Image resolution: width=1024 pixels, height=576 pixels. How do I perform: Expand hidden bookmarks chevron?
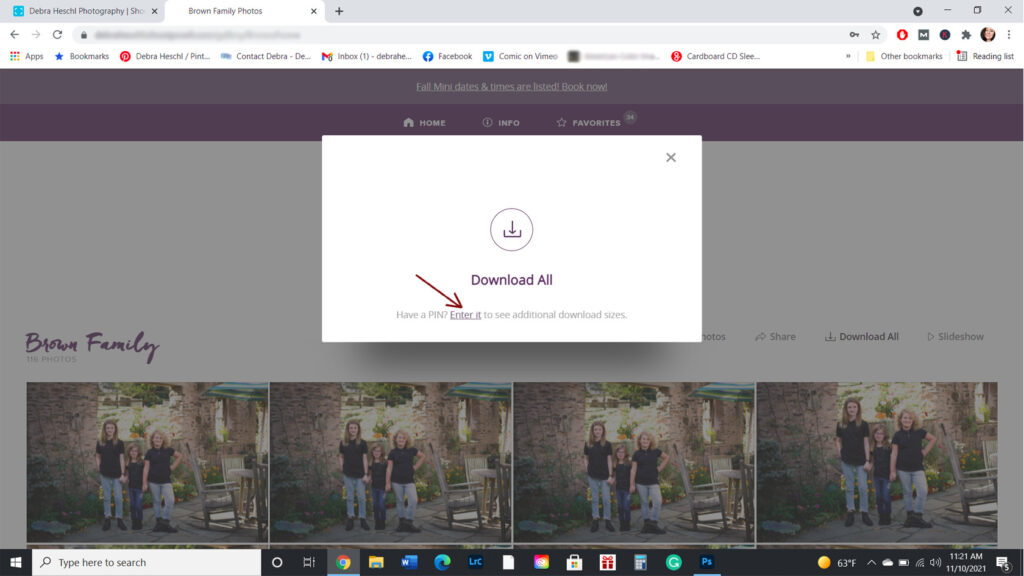pyautogui.click(x=848, y=56)
